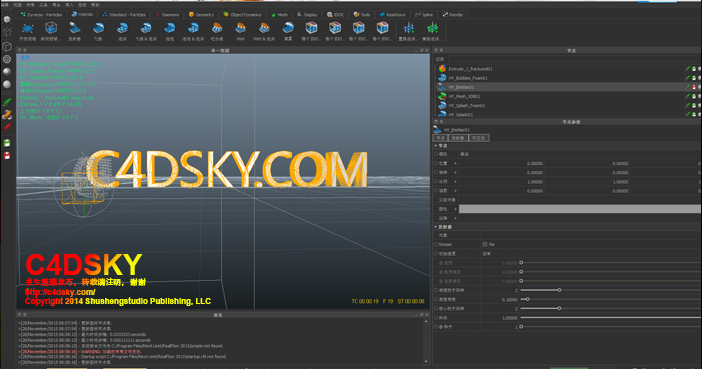702x369 pixels.
Task: Click middle button 发射器 under HY_Emitter01
Action: 458,138
